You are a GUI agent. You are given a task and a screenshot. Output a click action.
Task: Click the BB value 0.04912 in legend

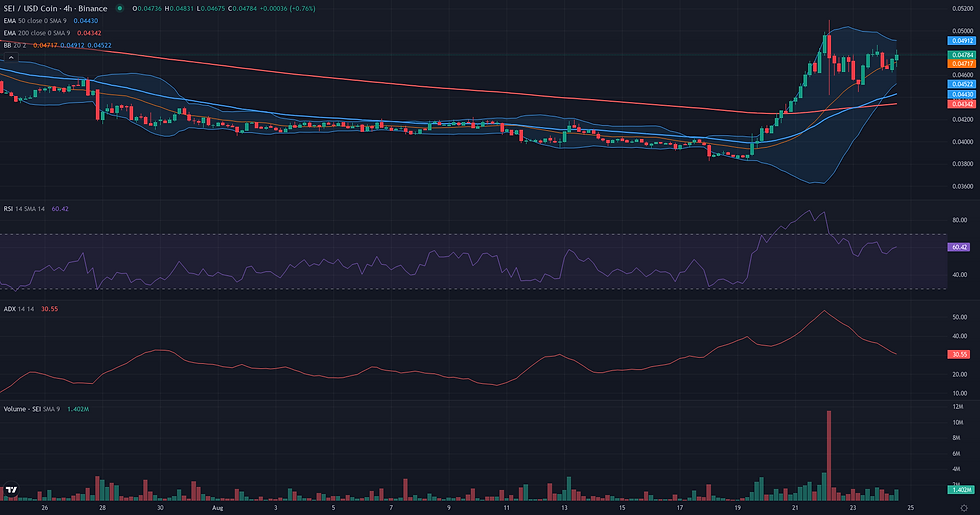click(72, 46)
